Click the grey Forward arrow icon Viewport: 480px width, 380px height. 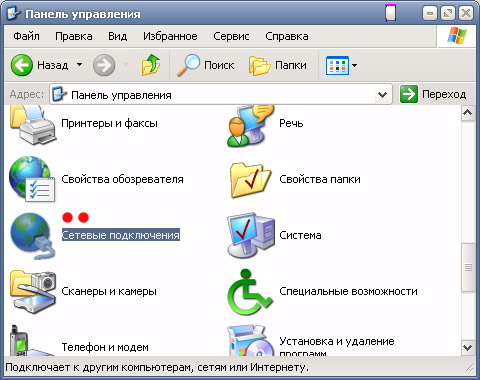104,65
